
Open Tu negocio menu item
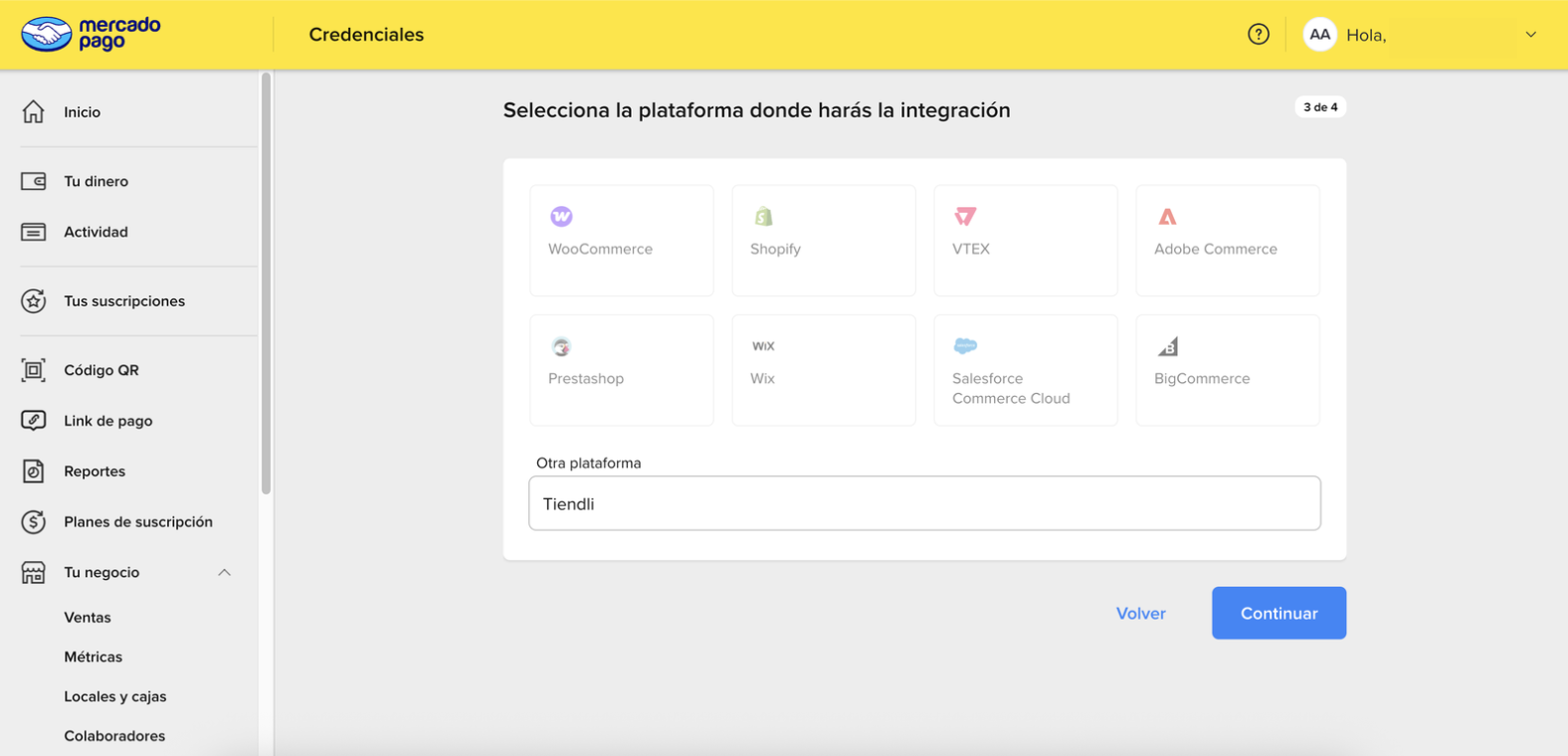pos(101,572)
